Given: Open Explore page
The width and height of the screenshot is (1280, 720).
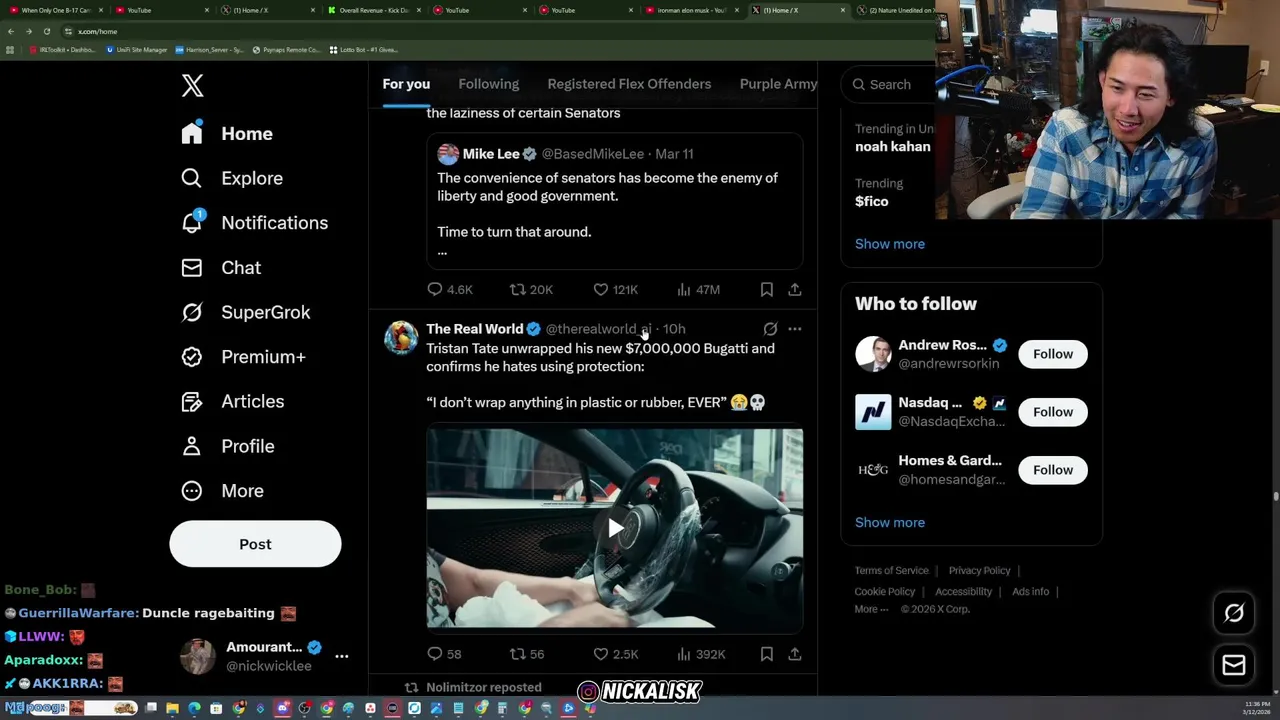Looking at the screenshot, I should [x=232, y=178].
